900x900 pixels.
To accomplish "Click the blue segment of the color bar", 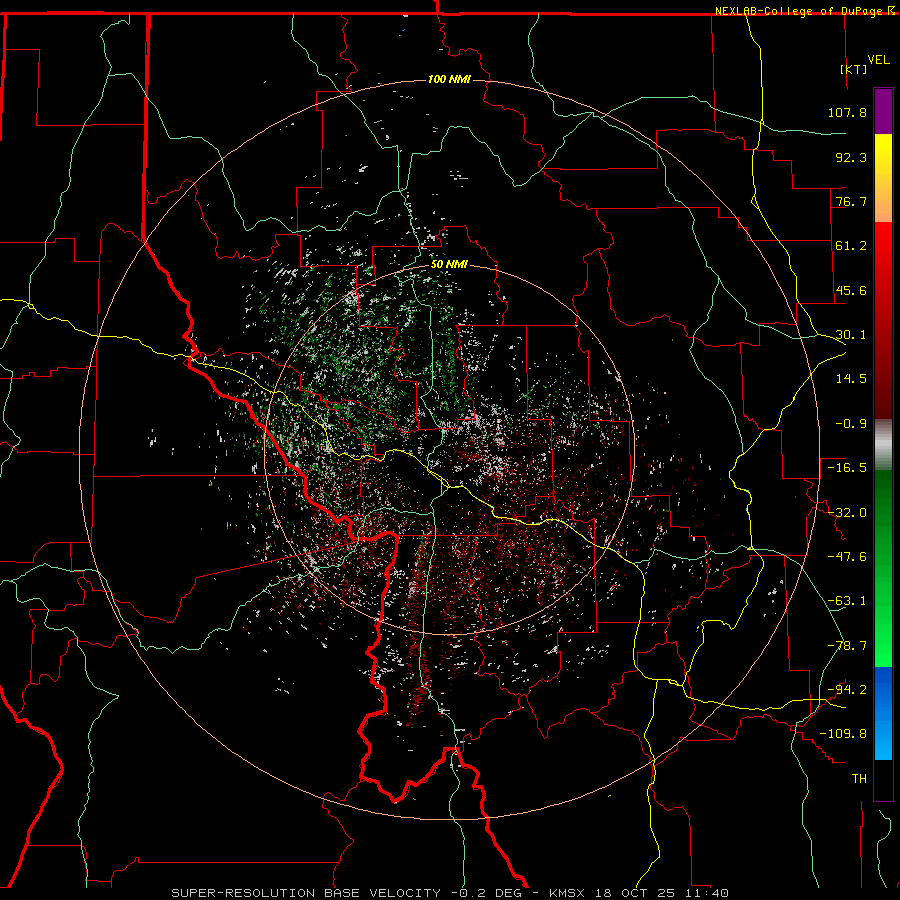I will (x=883, y=713).
